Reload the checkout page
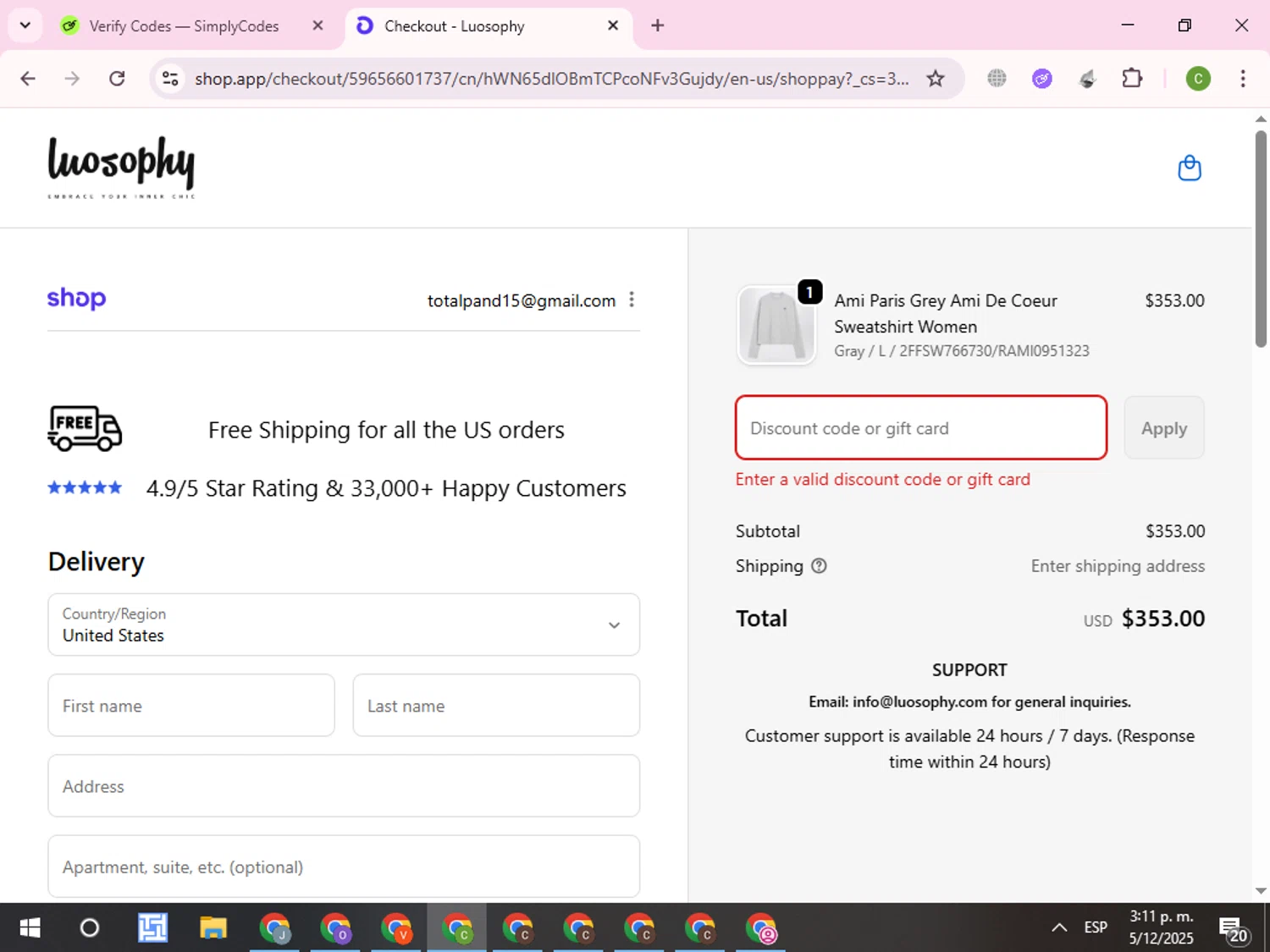Image resolution: width=1270 pixels, height=952 pixels. (x=117, y=79)
